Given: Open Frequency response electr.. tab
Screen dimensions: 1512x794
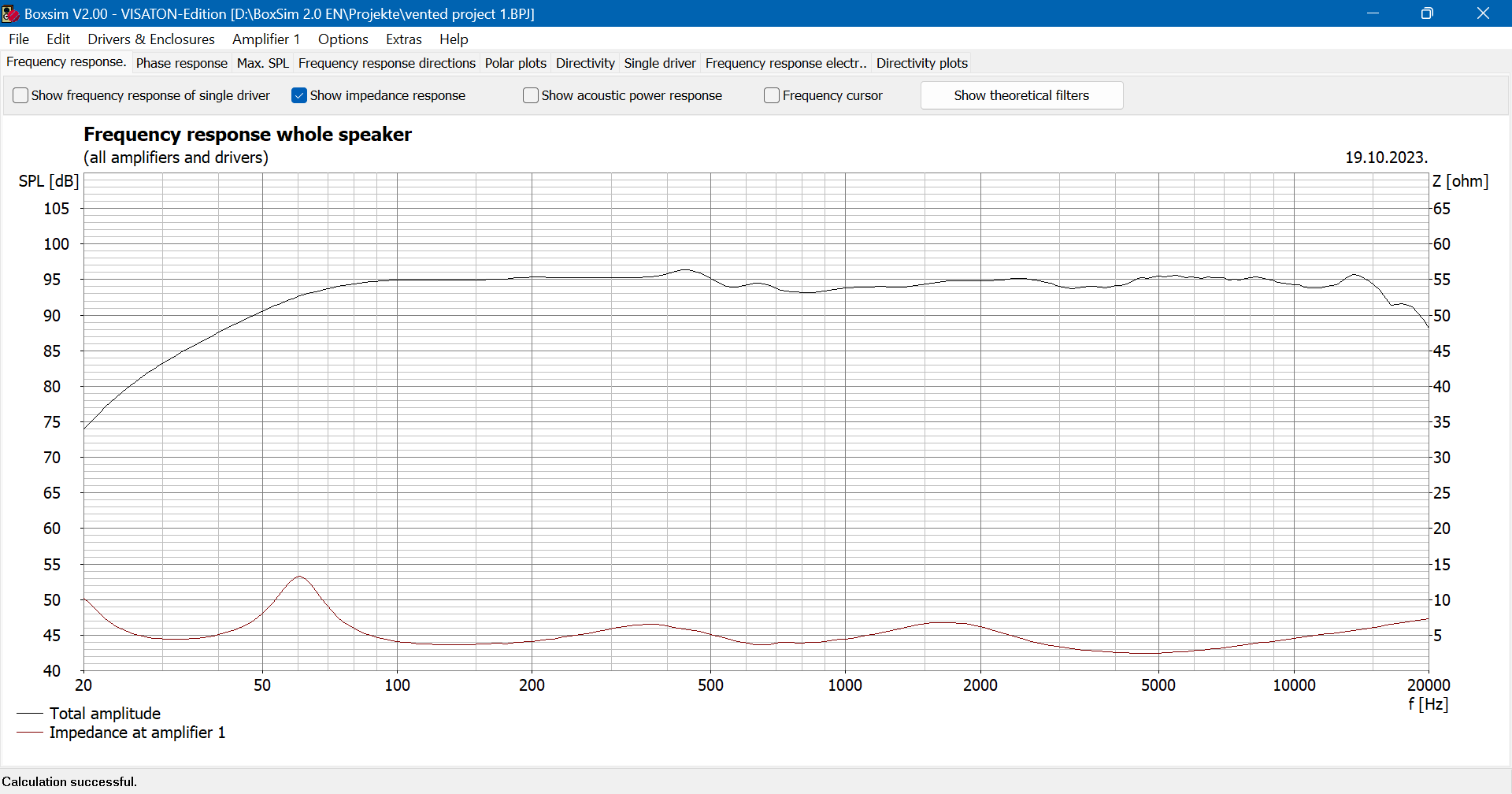Looking at the screenshot, I should [786, 63].
